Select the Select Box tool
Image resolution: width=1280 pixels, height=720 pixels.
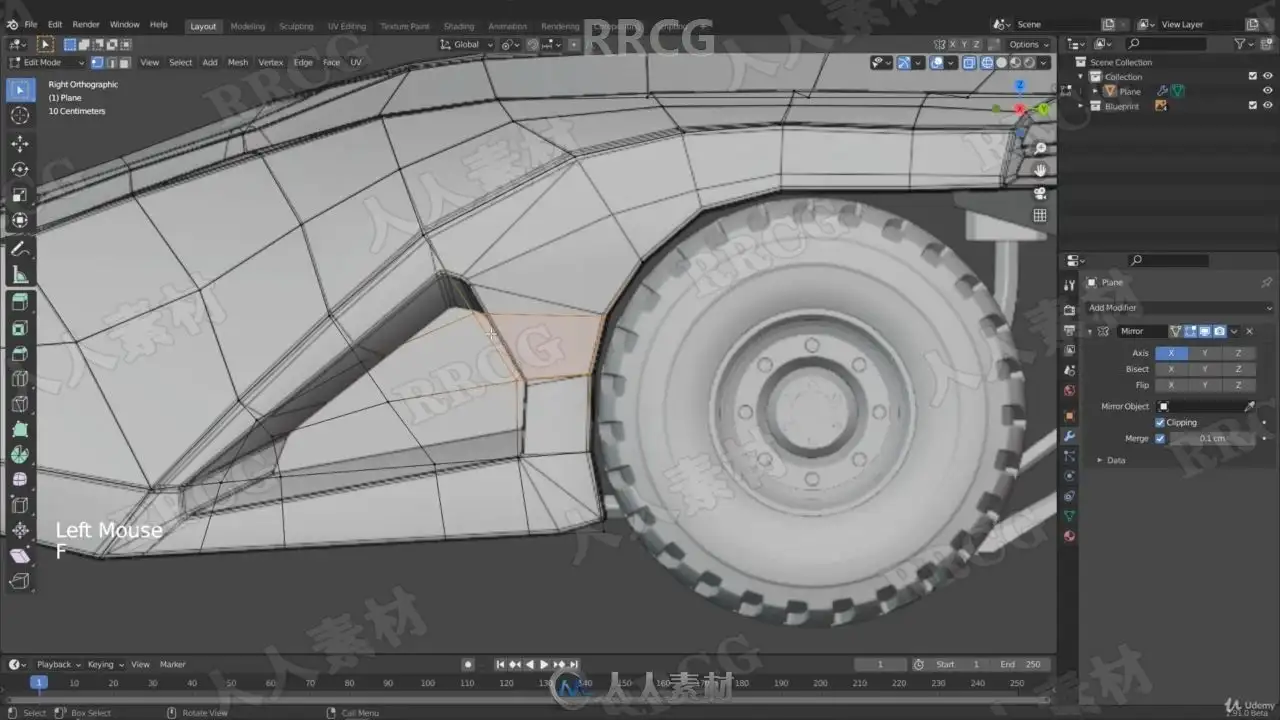[x=20, y=90]
